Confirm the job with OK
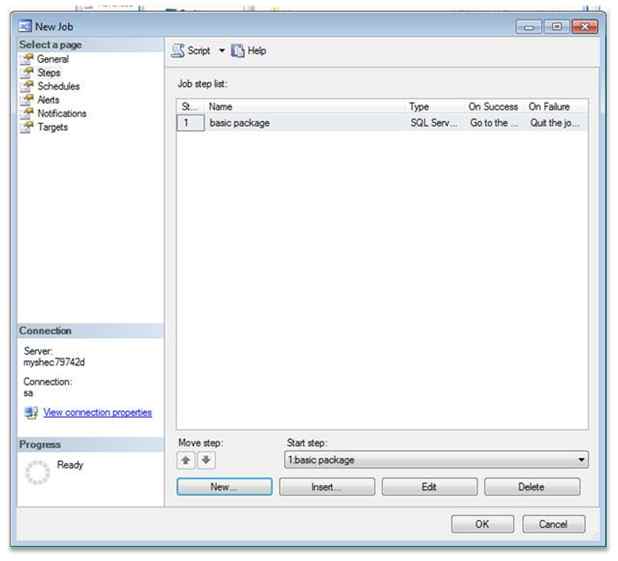The width and height of the screenshot is (618, 561). pyautogui.click(x=482, y=524)
